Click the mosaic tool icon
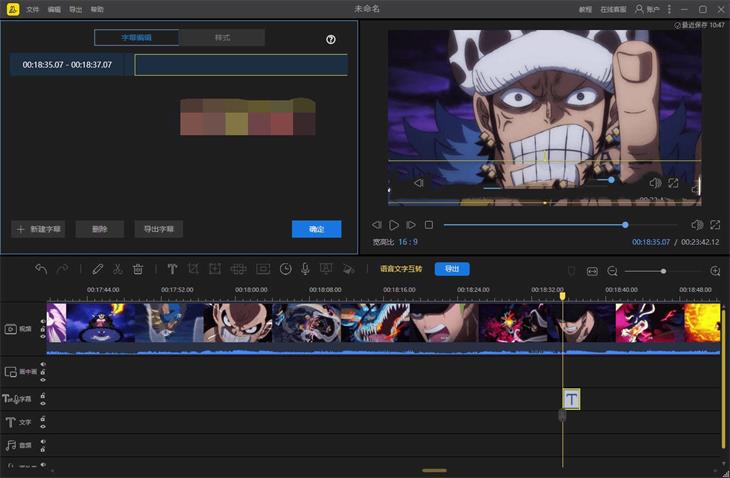Screen dimensions: 730x478 point(238,269)
